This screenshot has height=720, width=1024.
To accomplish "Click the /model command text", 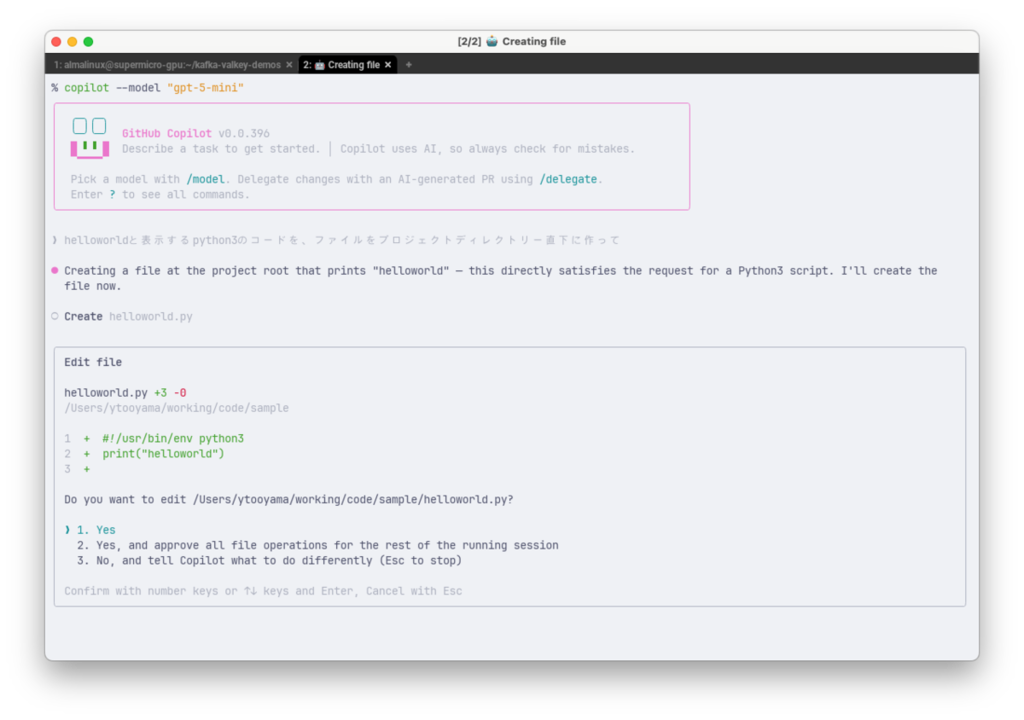I will coord(205,179).
